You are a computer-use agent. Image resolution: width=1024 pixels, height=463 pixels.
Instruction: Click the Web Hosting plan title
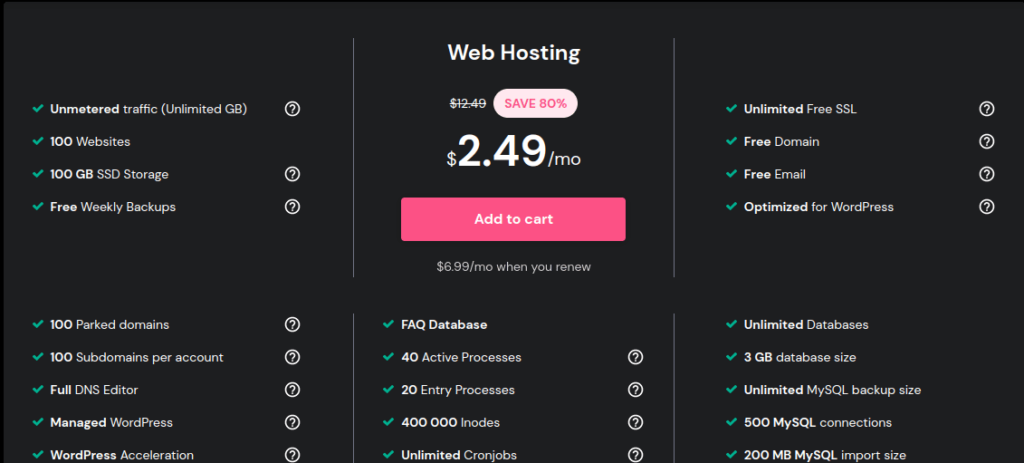pos(513,53)
